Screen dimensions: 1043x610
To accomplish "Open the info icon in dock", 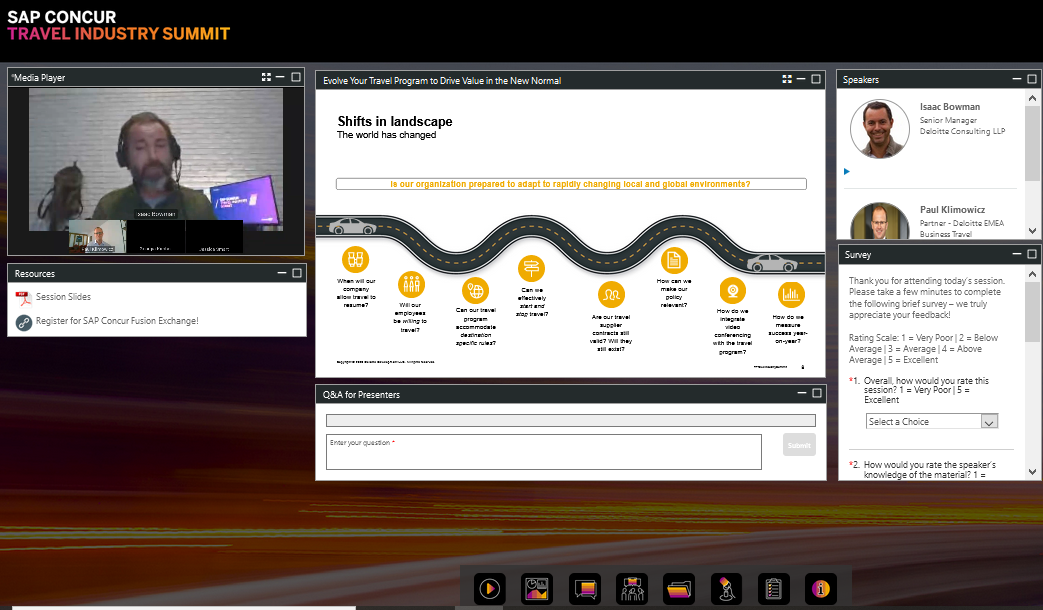I will pos(821,589).
